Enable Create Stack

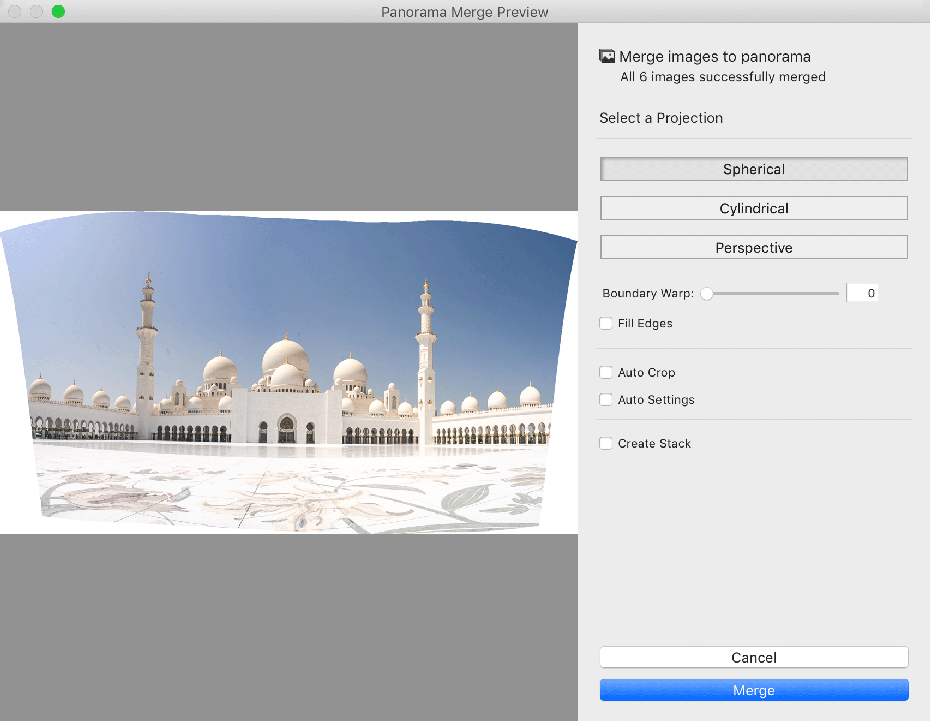pyautogui.click(x=606, y=443)
